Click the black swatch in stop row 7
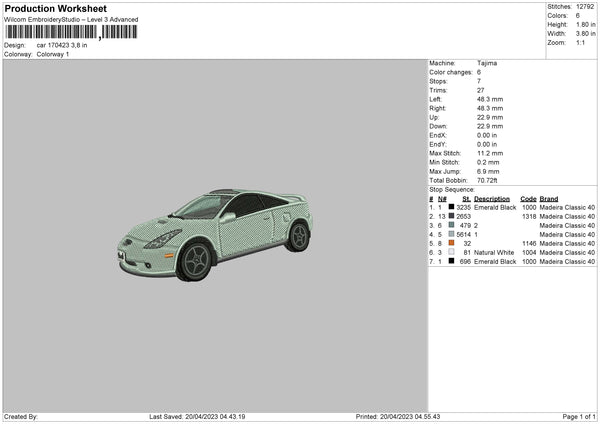This screenshot has height=424, width=600. click(x=453, y=261)
